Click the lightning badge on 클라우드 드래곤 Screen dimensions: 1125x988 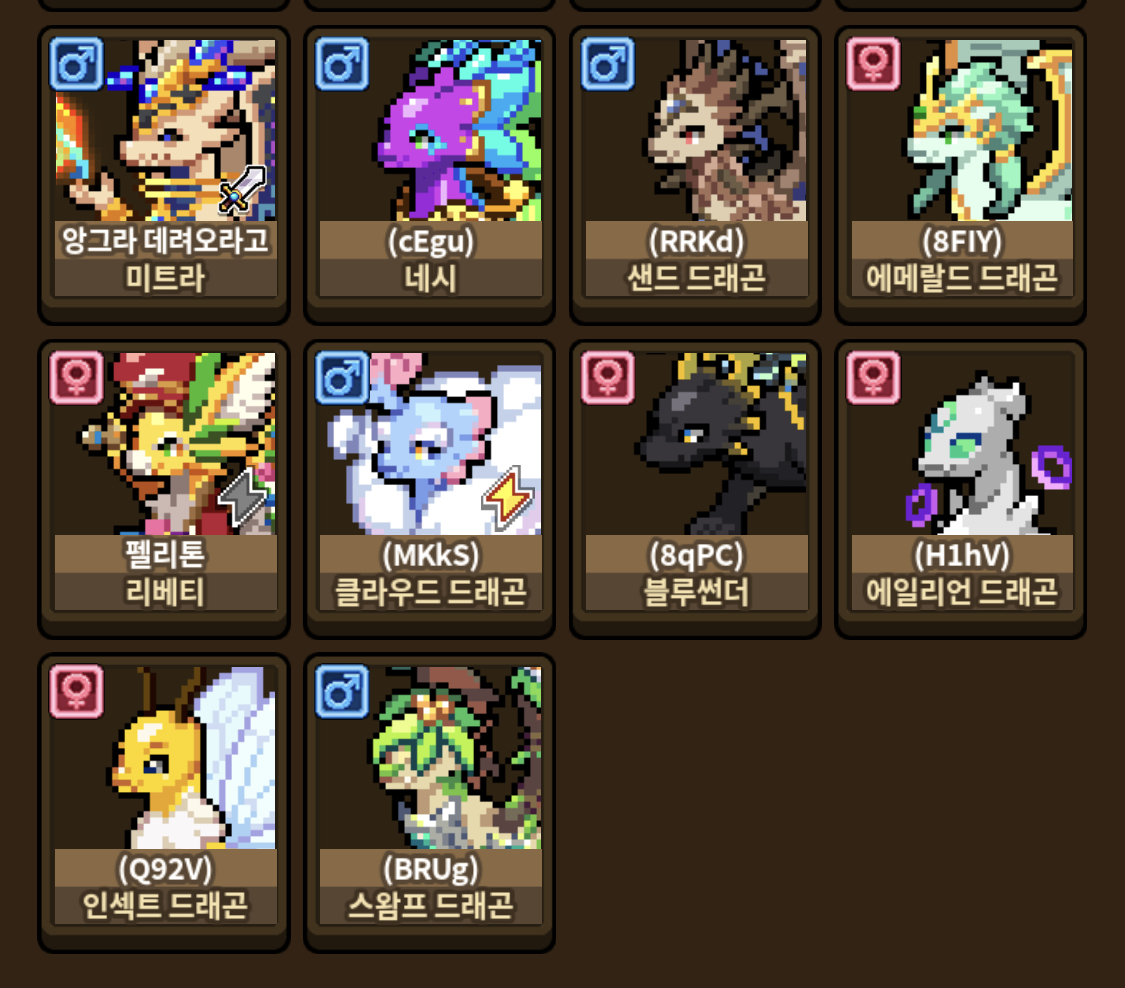click(x=508, y=497)
